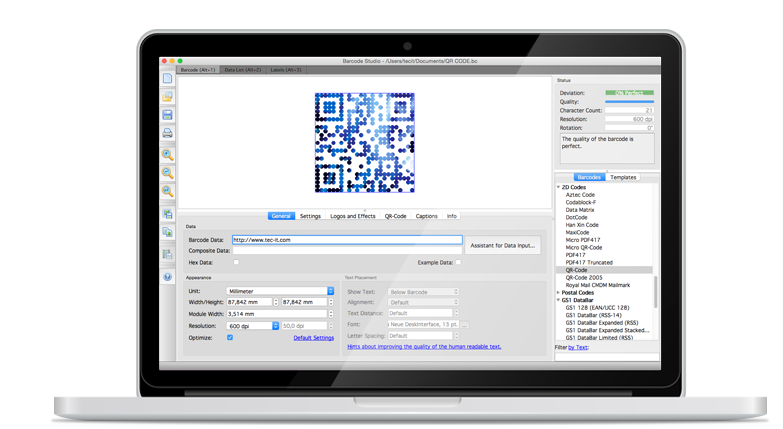Select the General tab

pyautogui.click(x=281, y=216)
